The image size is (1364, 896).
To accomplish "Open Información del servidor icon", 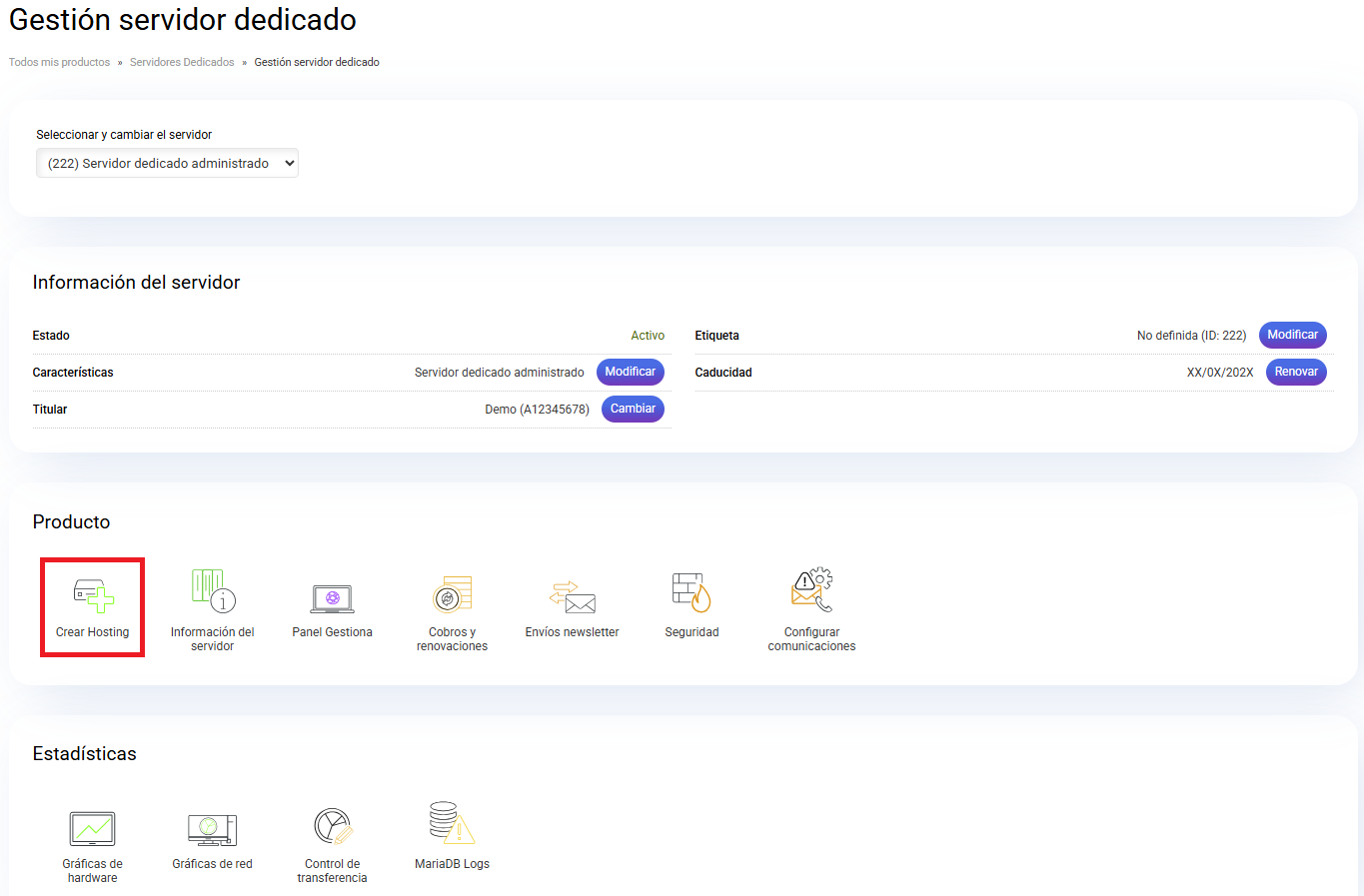I will point(212,589).
